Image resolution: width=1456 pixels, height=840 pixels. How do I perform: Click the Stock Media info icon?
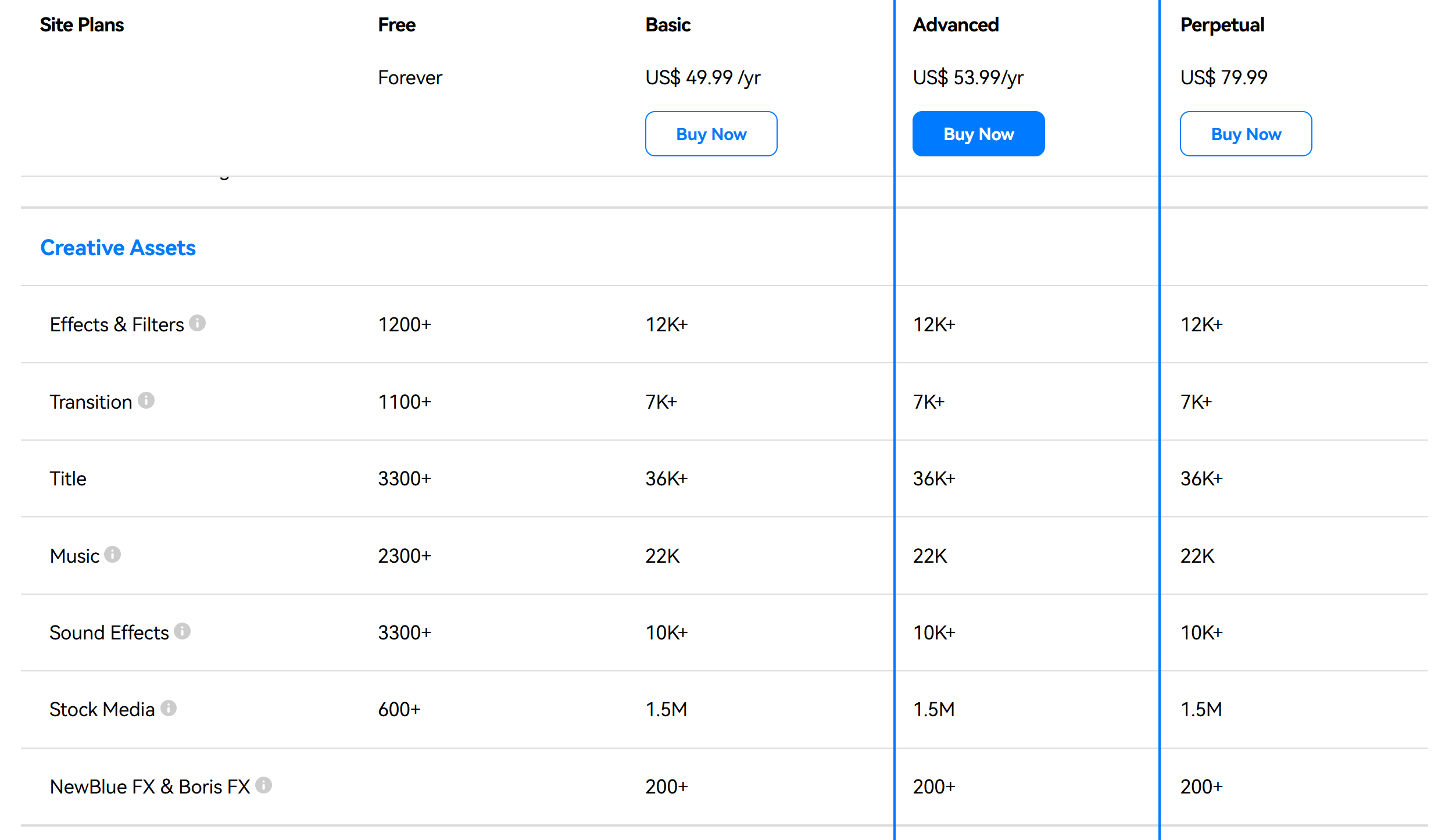point(169,707)
